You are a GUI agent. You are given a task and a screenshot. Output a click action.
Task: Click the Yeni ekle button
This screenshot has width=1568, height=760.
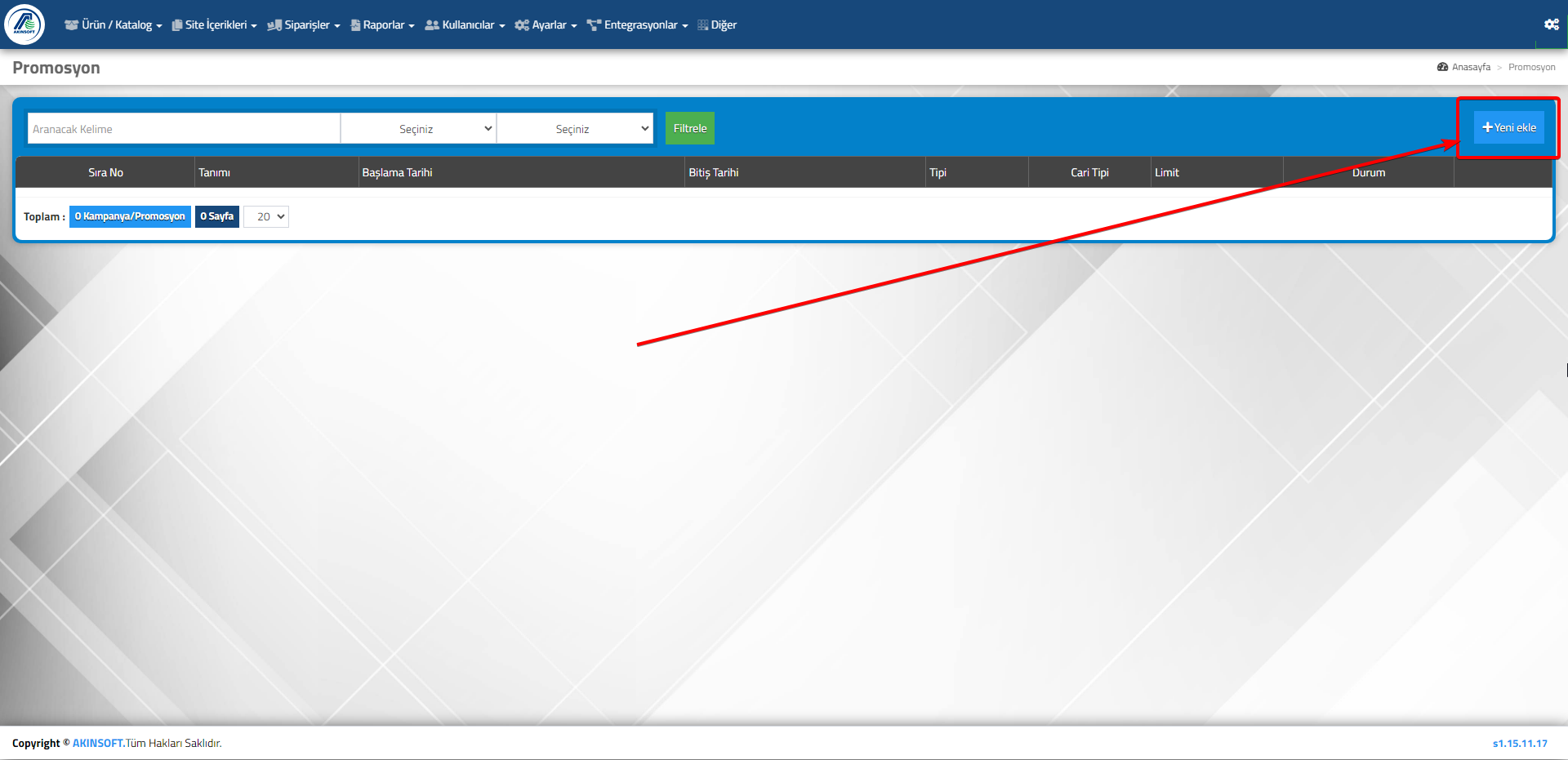[x=1509, y=127]
